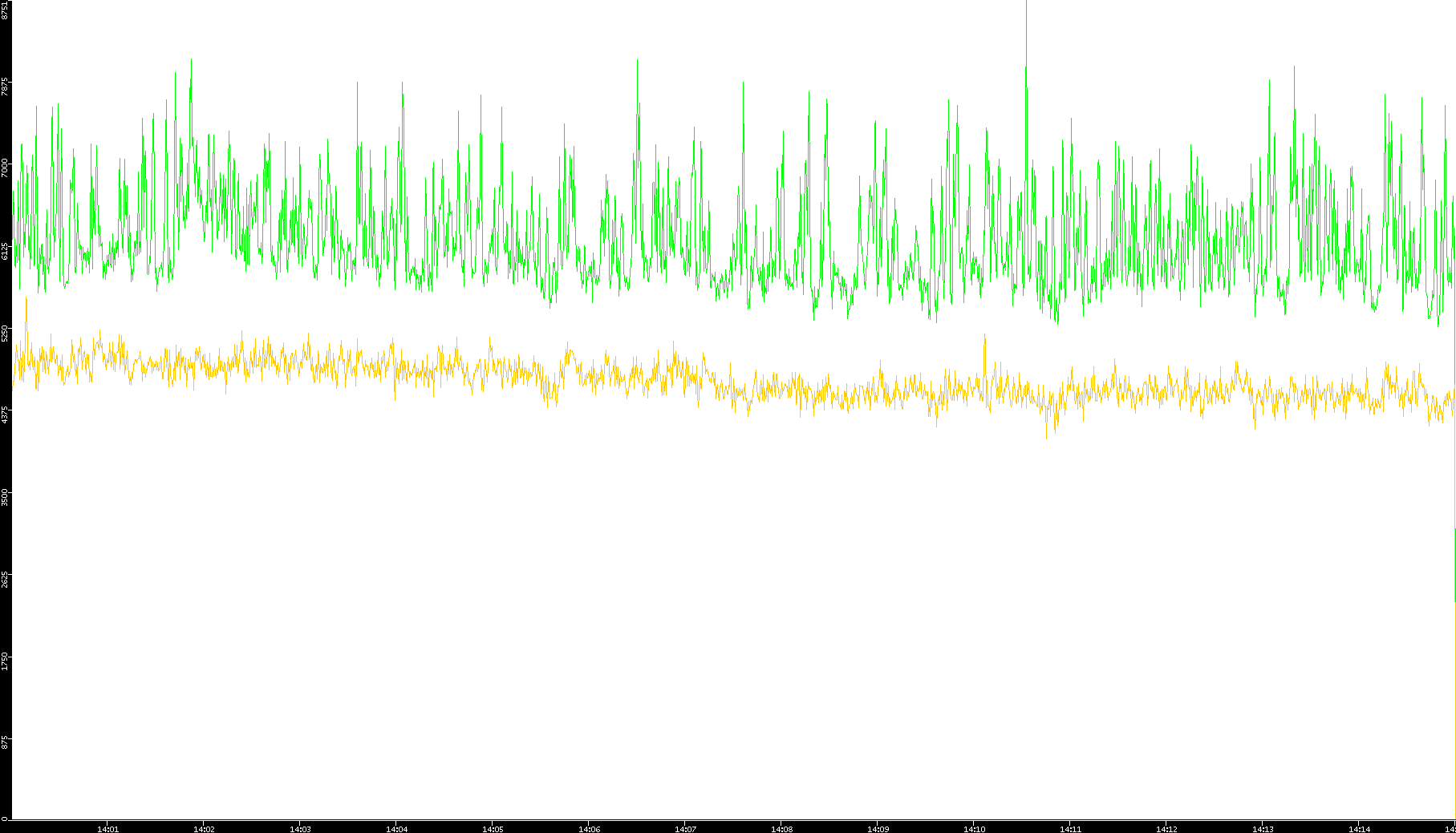Click the 8751 maximum value axis label
The image size is (1456, 833).
(5, 10)
